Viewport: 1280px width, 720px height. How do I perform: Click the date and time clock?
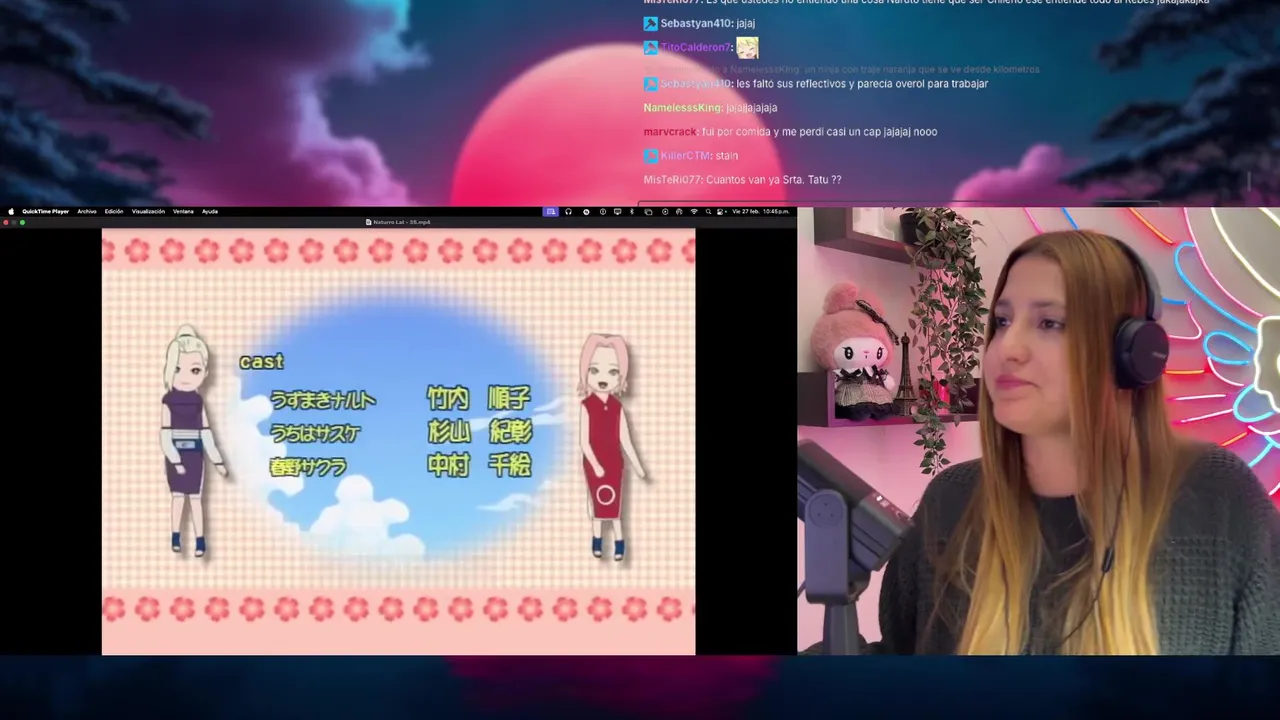tap(760, 211)
